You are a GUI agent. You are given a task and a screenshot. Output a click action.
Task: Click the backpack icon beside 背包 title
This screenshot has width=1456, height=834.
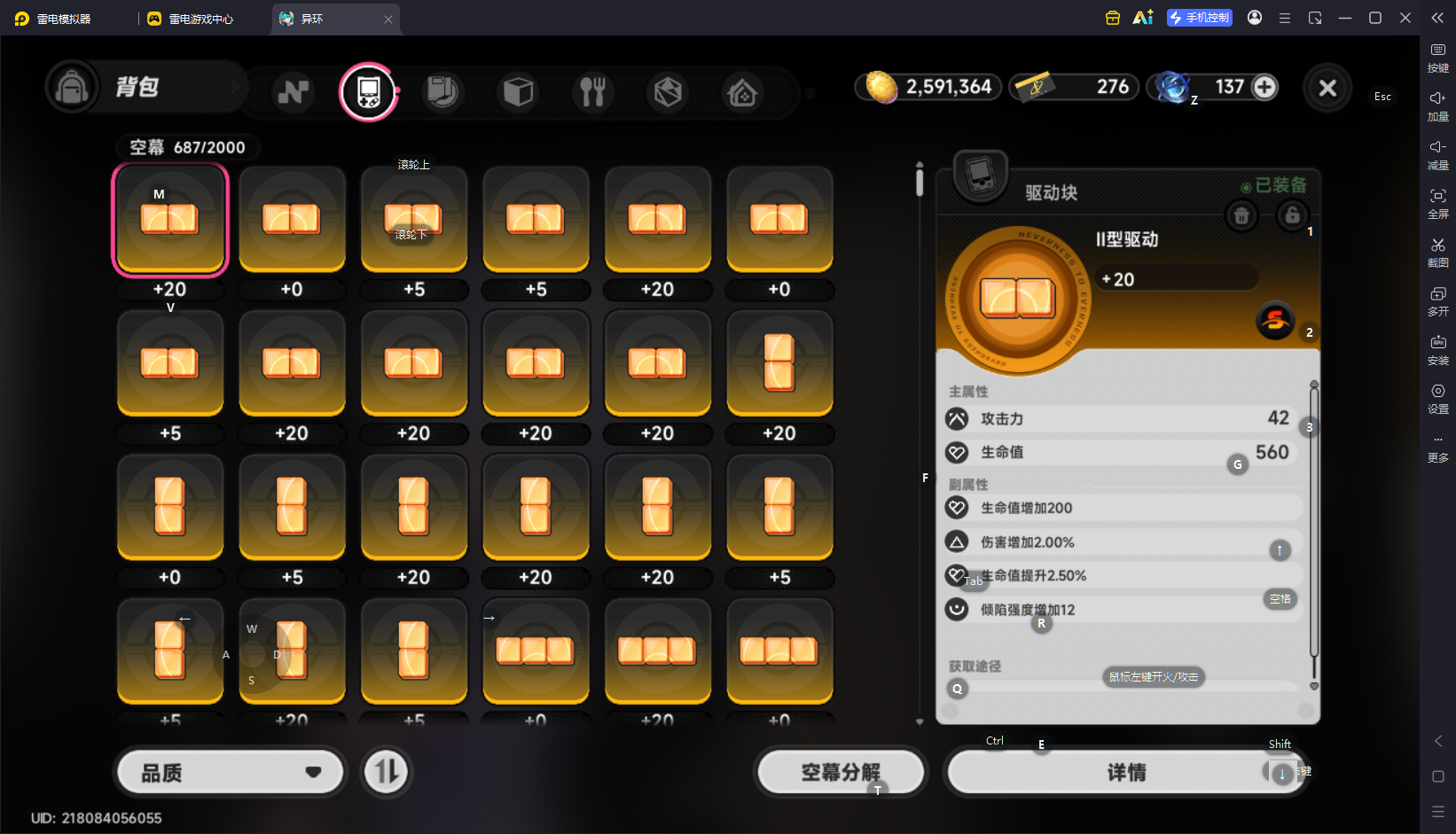coord(72,87)
